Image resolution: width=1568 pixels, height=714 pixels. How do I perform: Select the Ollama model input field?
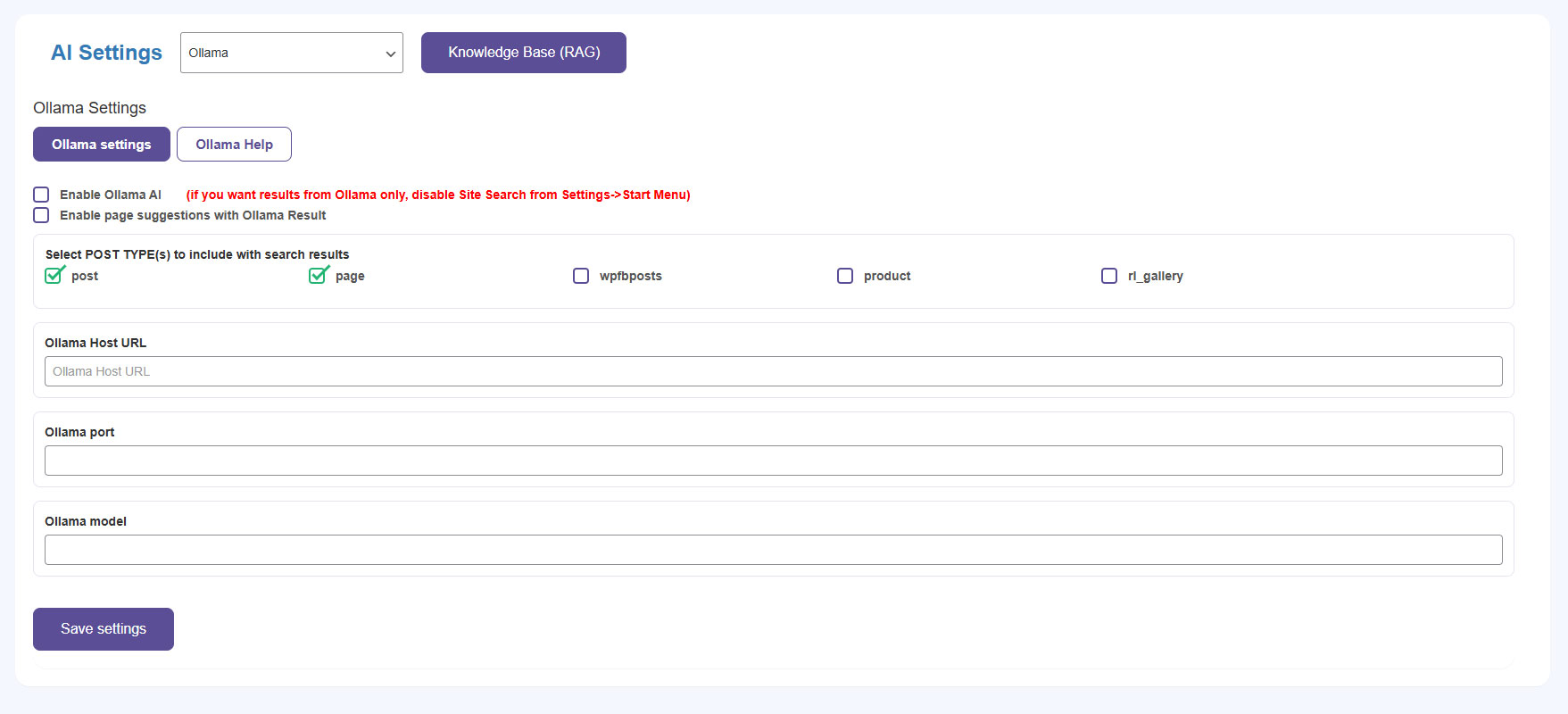click(x=773, y=550)
